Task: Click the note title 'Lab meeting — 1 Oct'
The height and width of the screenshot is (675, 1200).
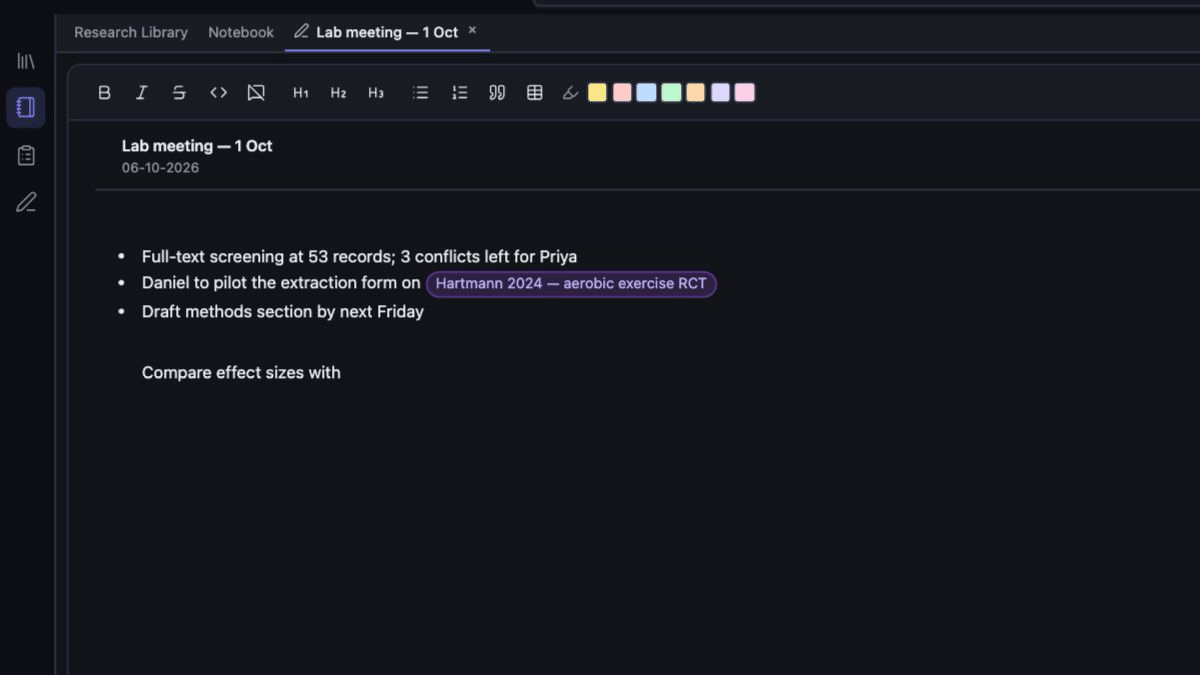Action: tap(197, 146)
